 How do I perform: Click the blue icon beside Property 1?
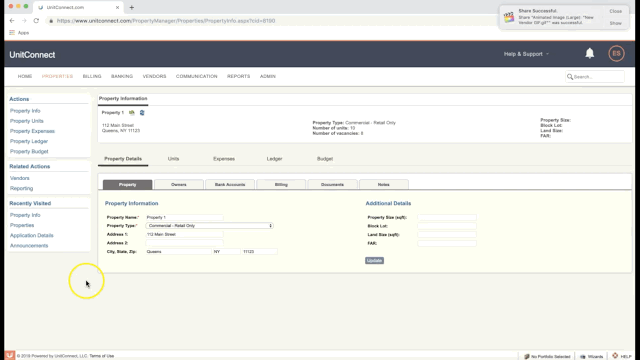click(142, 113)
